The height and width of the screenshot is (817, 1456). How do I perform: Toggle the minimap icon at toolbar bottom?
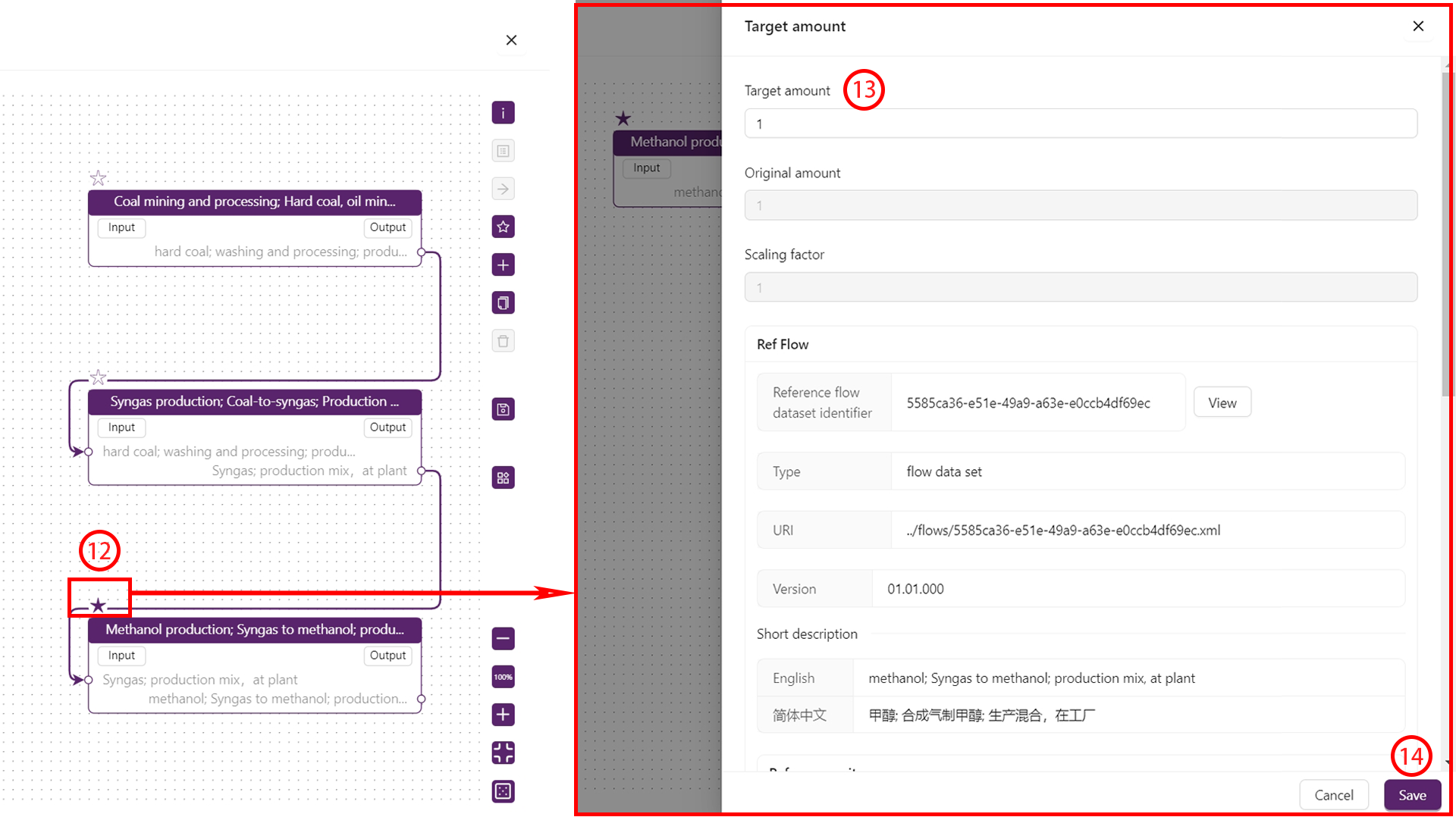(503, 791)
